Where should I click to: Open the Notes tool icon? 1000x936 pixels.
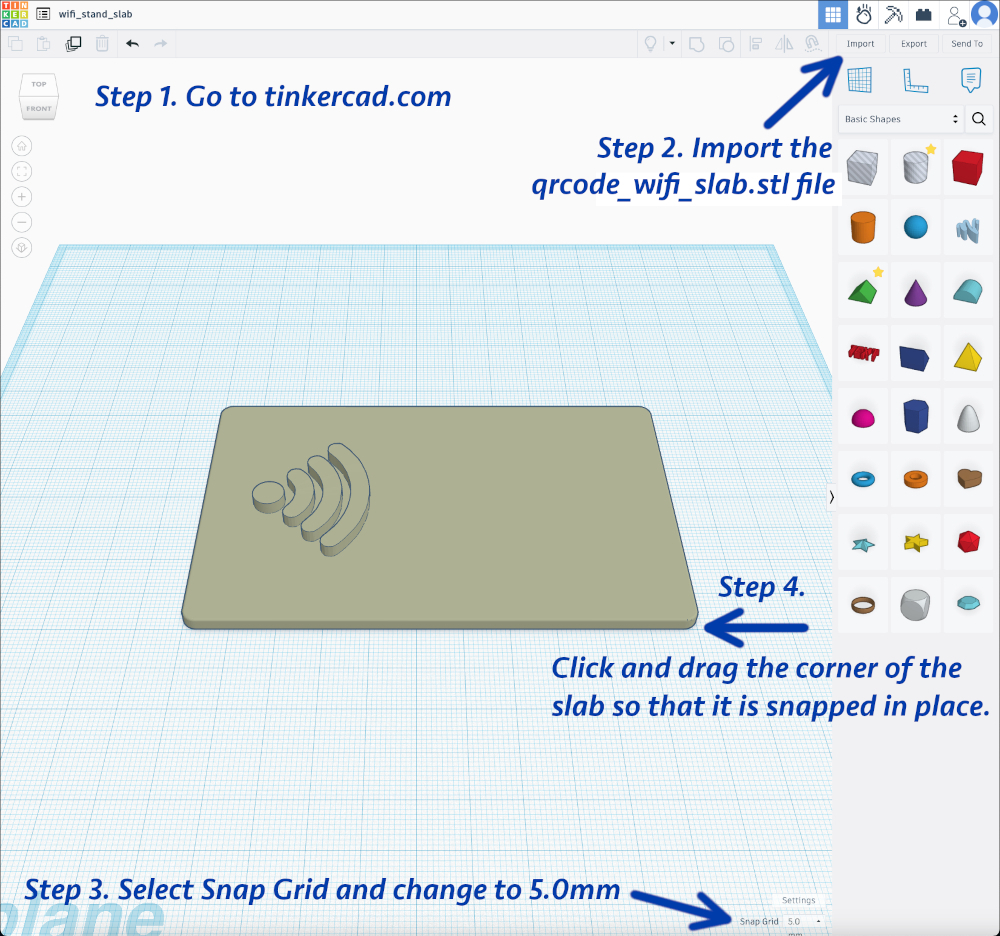point(971,80)
